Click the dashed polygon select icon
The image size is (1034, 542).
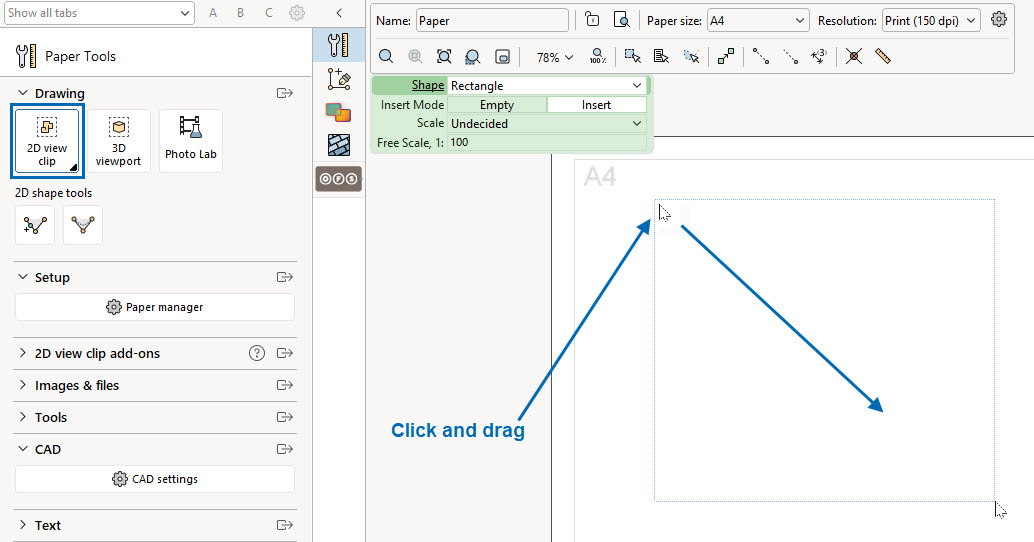pyautogui.click(x=691, y=57)
